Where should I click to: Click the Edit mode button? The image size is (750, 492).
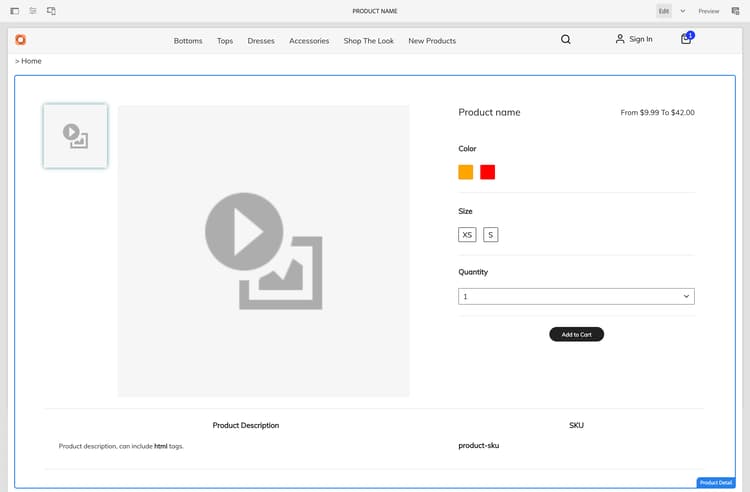point(663,11)
